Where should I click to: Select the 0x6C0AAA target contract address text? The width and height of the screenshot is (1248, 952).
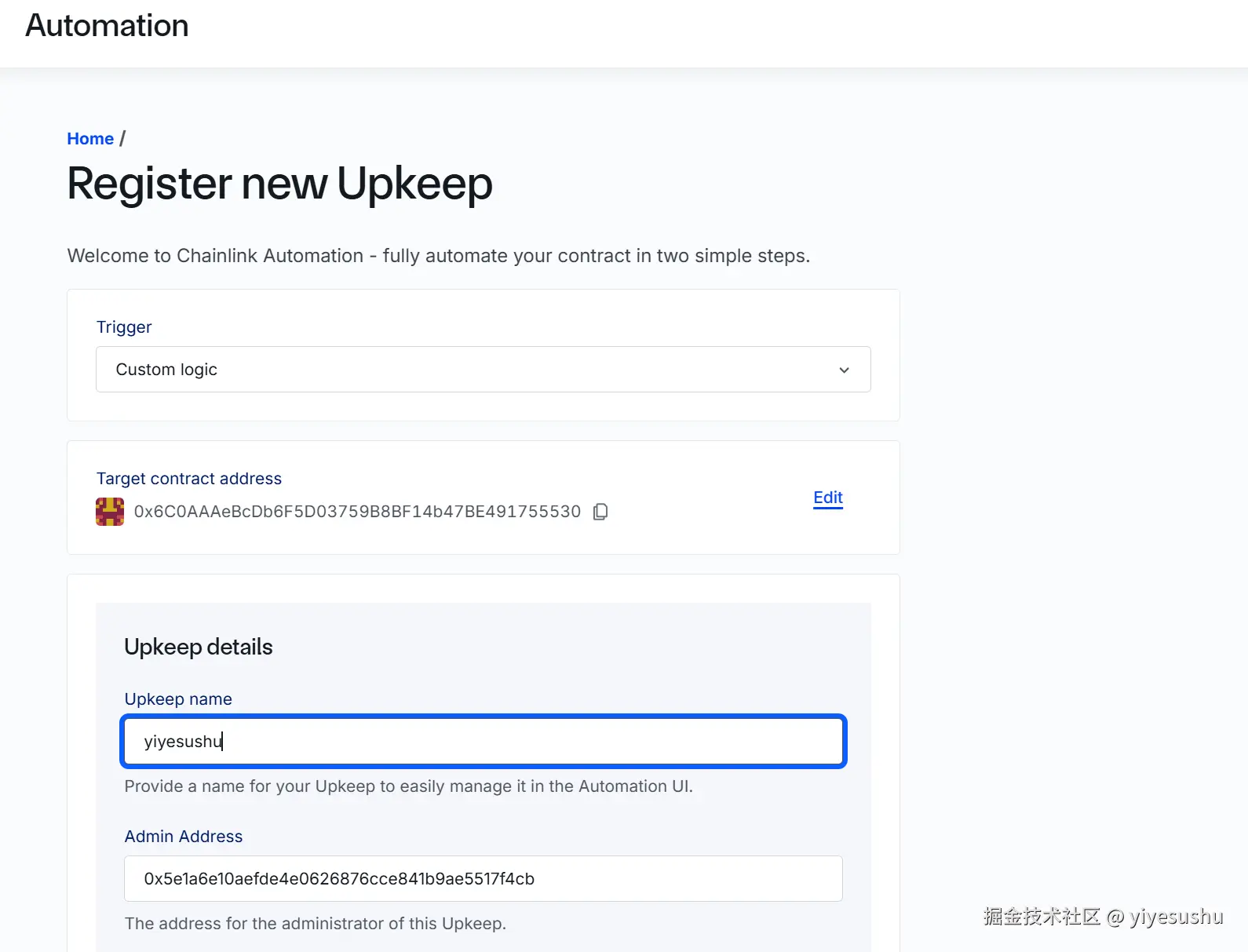[357, 512]
